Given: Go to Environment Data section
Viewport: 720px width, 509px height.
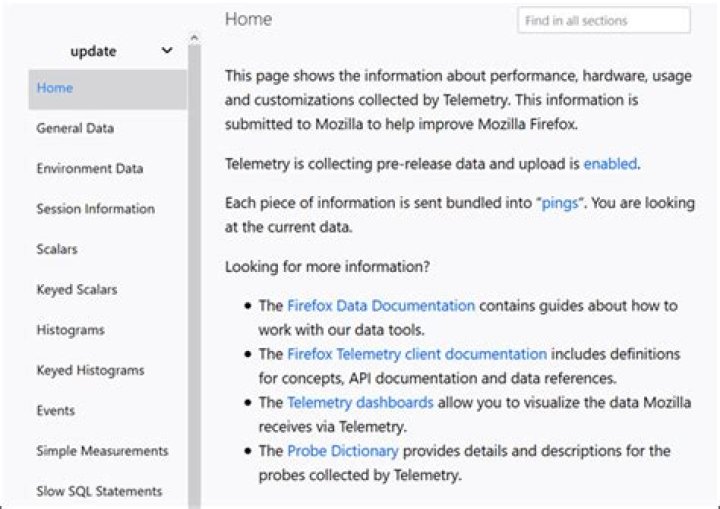Looking at the screenshot, I should (90, 169).
